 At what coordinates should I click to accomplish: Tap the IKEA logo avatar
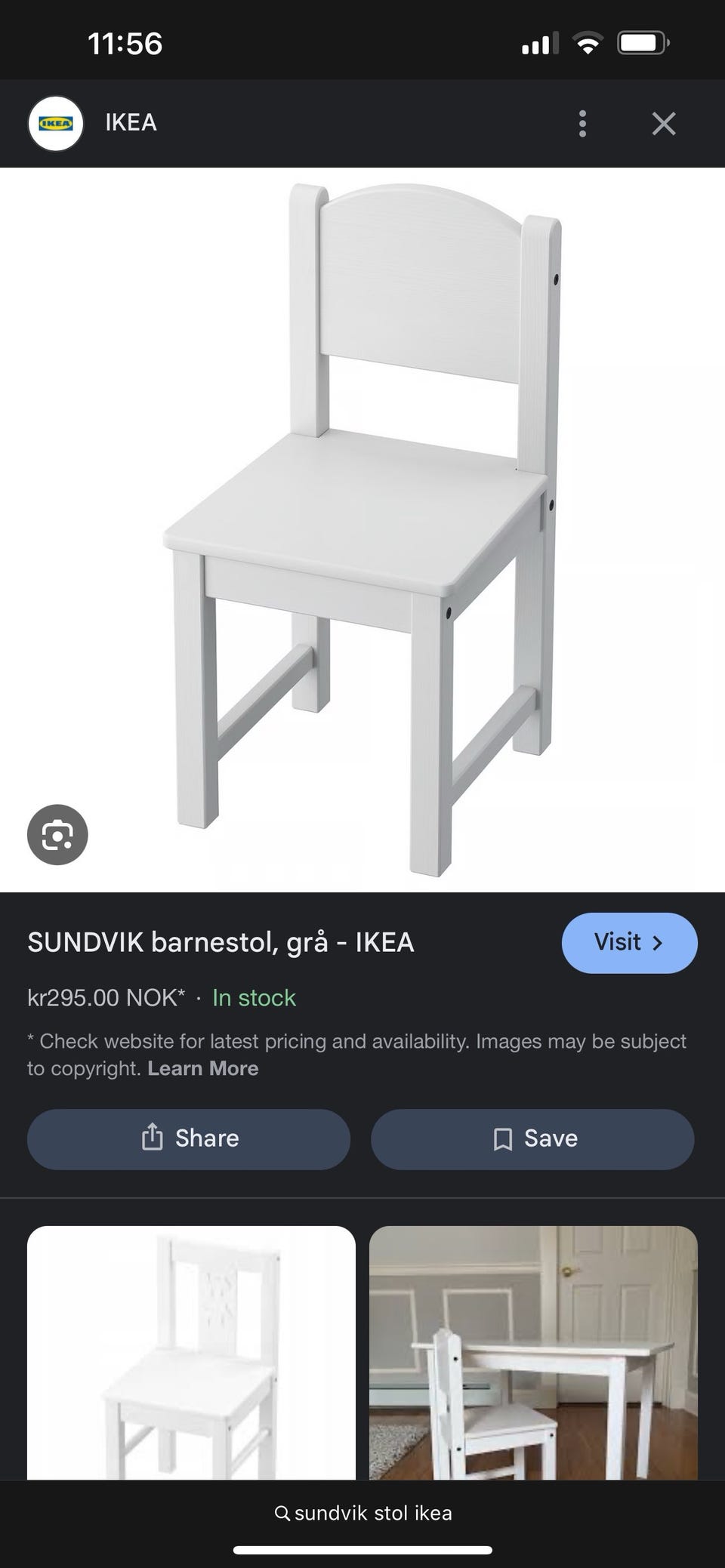click(x=55, y=123)
